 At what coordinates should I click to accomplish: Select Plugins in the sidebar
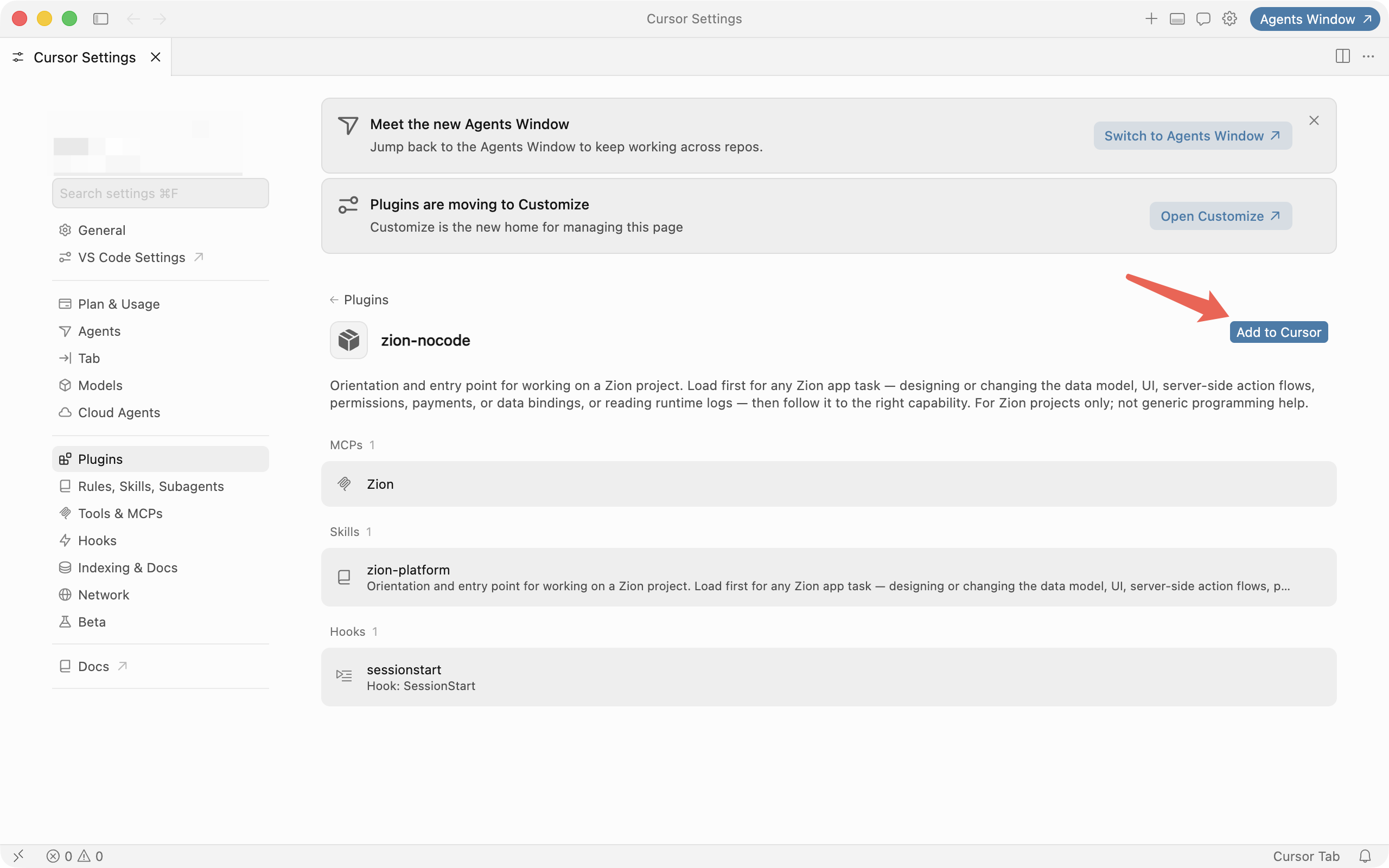160,459
